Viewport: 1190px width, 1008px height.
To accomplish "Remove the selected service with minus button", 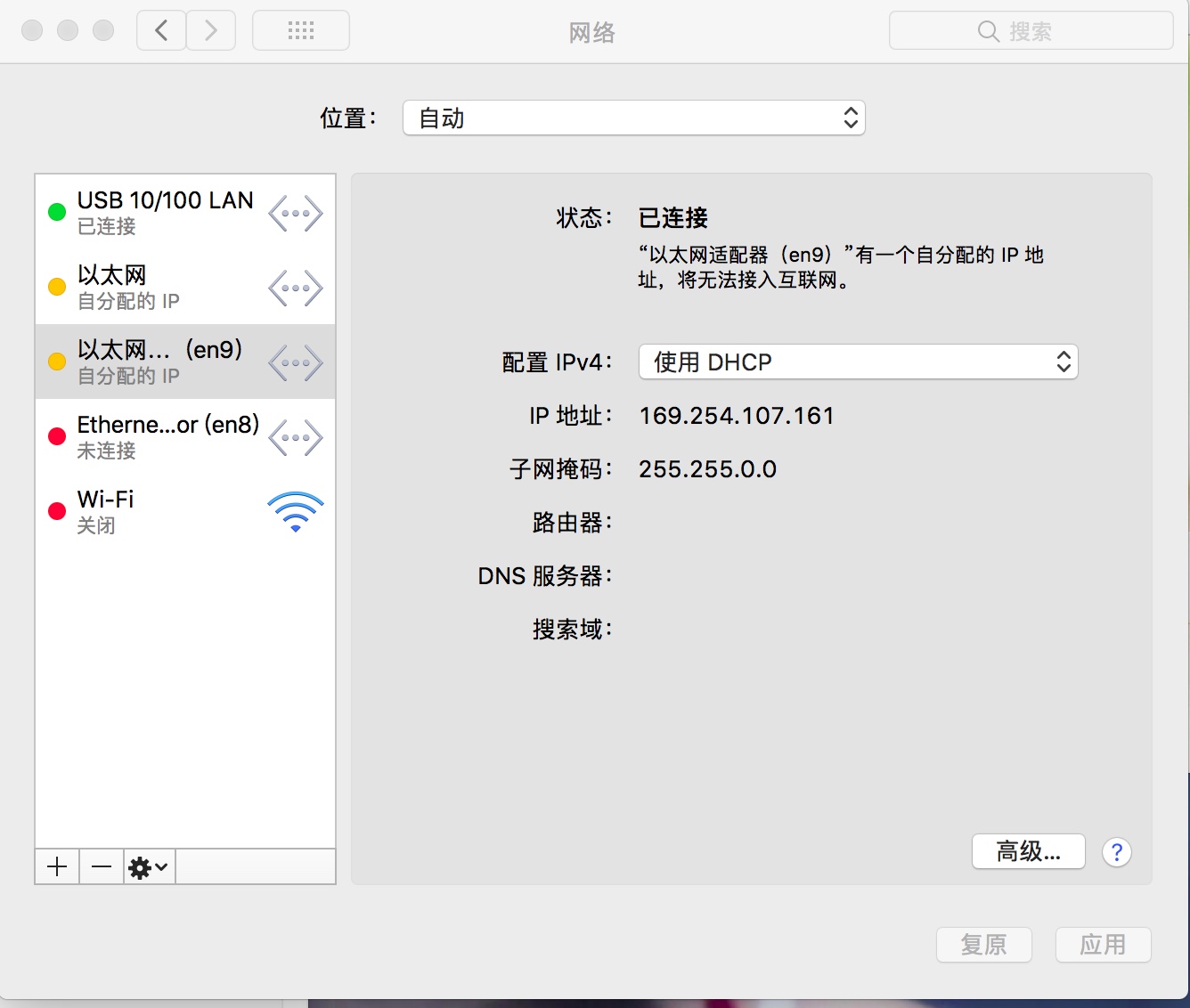I will click(102, 866).
